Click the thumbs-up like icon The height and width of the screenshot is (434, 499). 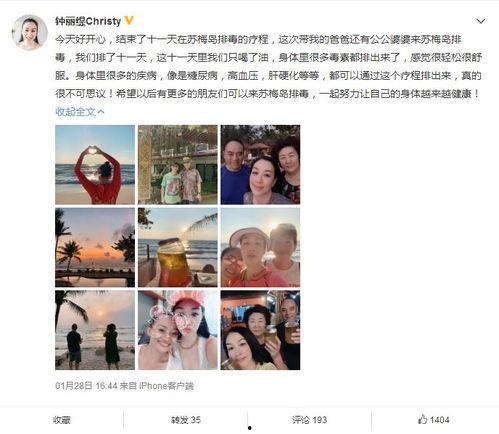pos(422,419)
